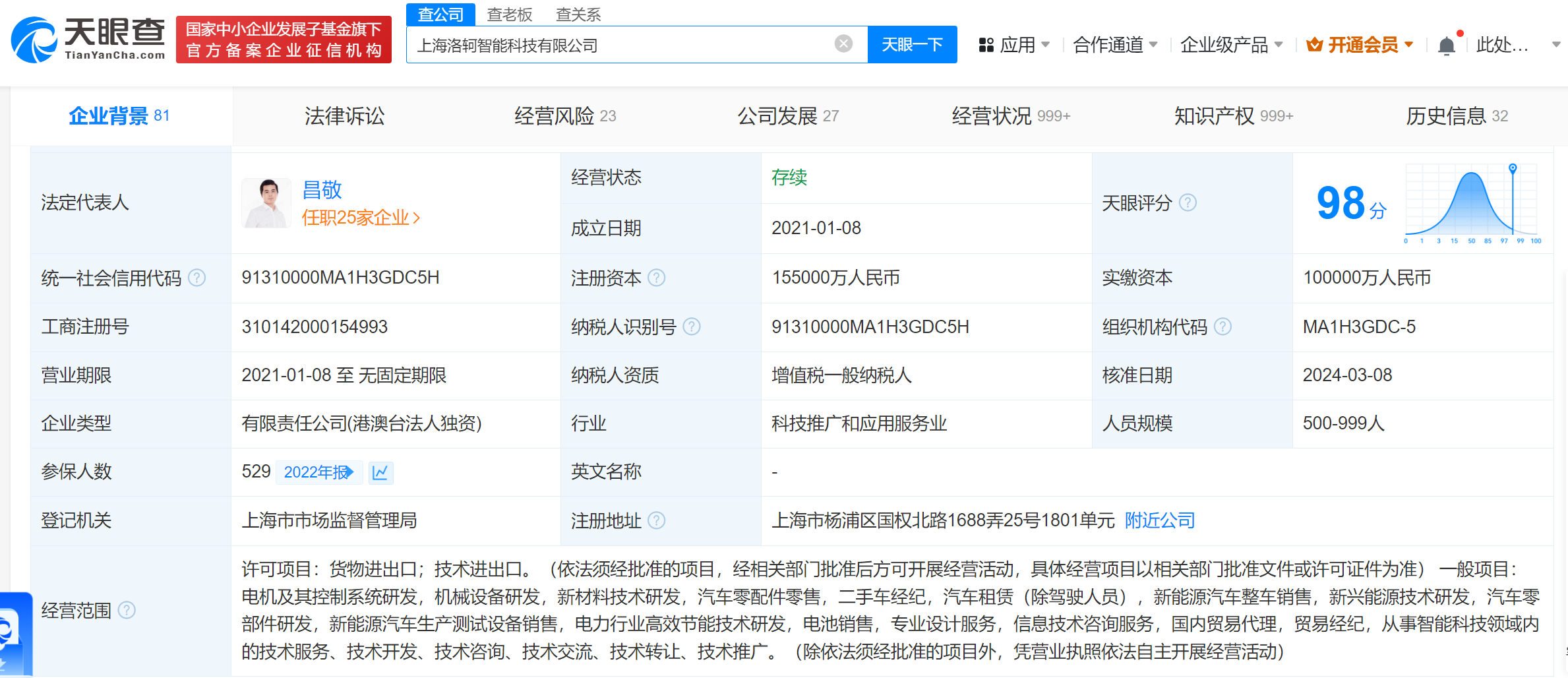This screenshot has width=1568, height=678.
Task: Click help icon beside 经营范围
Action: (127, 611)
